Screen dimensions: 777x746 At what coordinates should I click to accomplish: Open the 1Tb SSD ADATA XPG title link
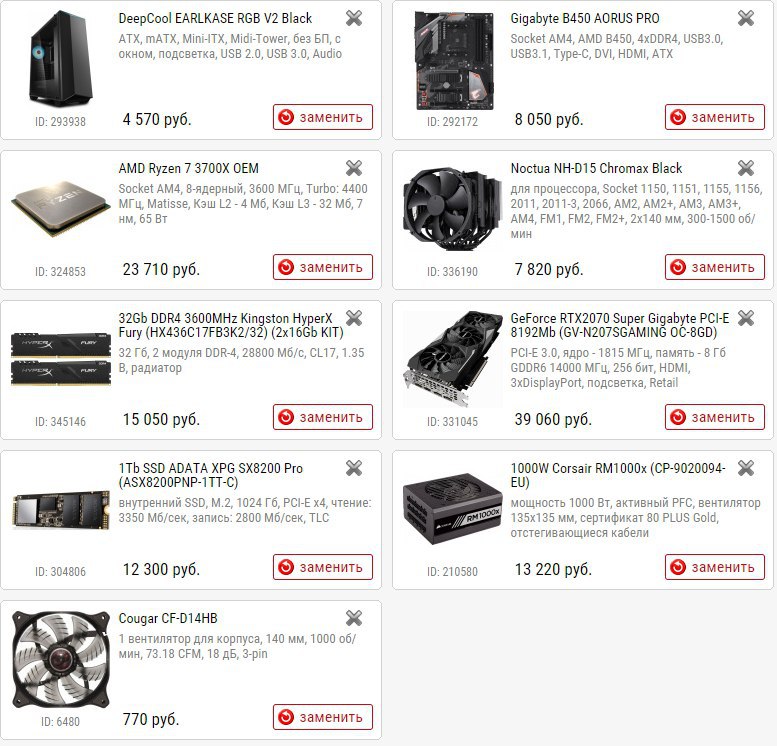pos(211,475)
